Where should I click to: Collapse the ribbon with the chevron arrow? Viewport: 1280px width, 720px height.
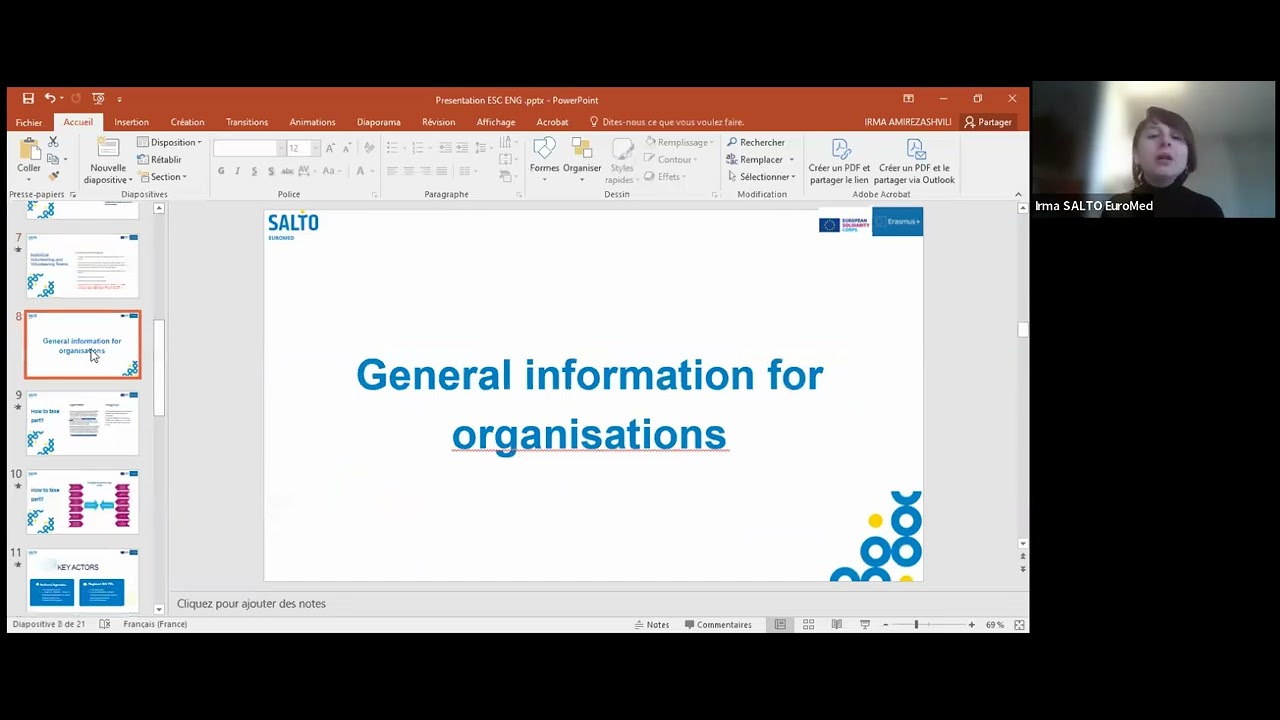pos(1018,194)
